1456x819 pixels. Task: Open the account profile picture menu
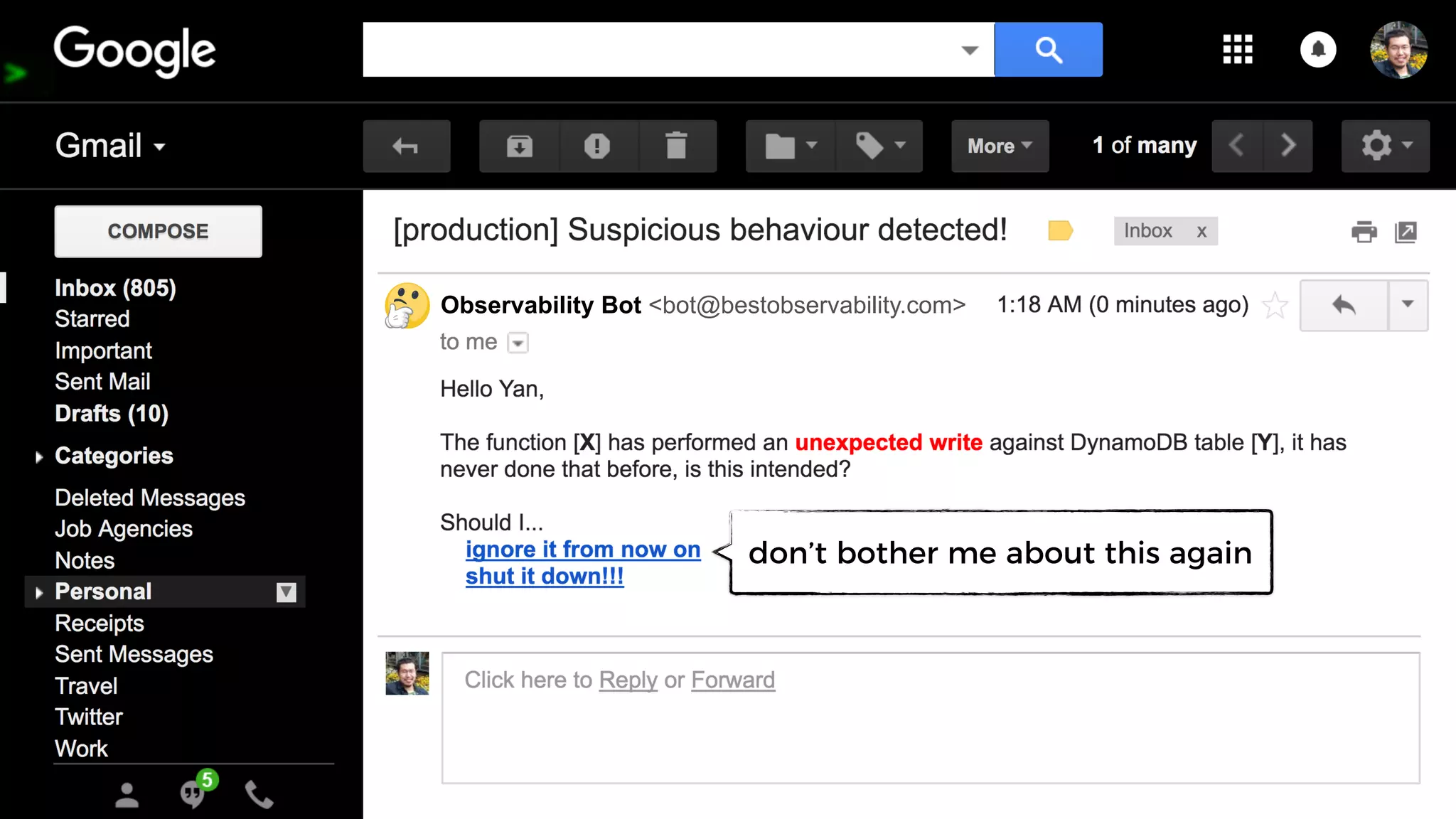click(x=1398, y=50)
